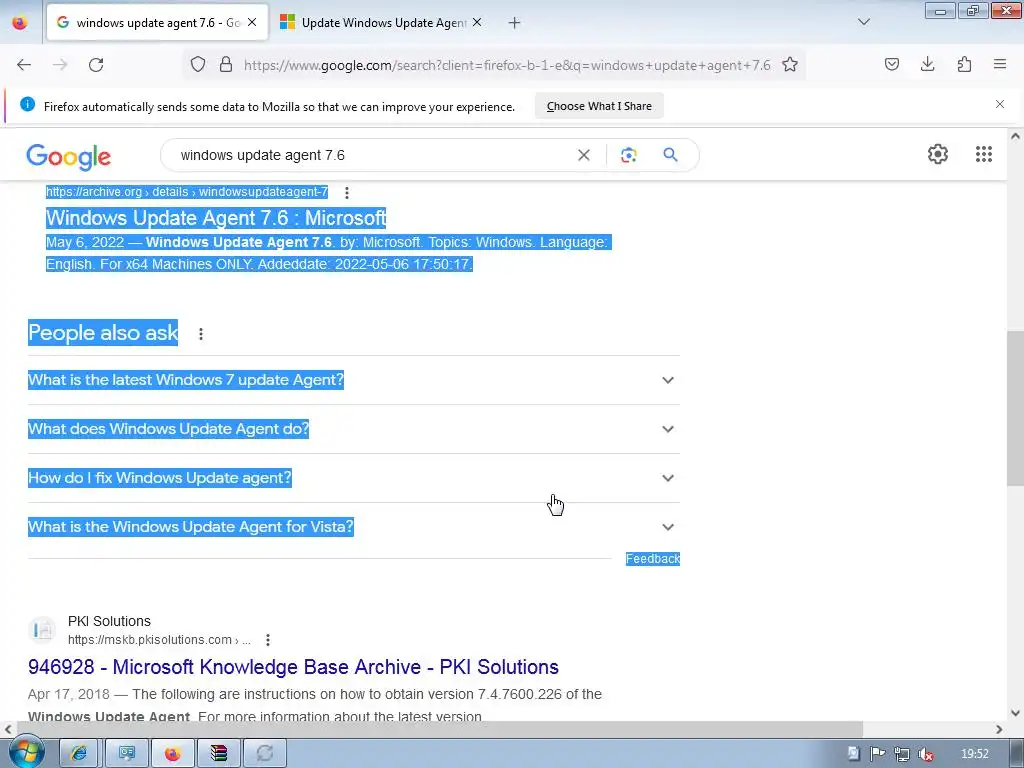This screenshot has width=1024, height=768.
Task: Expand What is the latest Windows 7 update Agent
Action: [353, 380]
